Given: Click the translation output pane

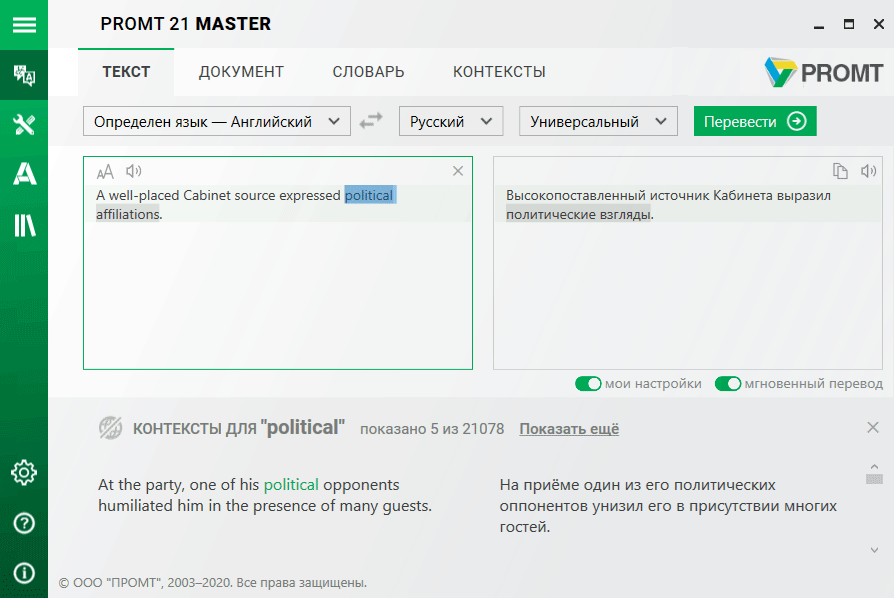Looking at the screenshot, I should pyautogui.click(x=688, y=263).
